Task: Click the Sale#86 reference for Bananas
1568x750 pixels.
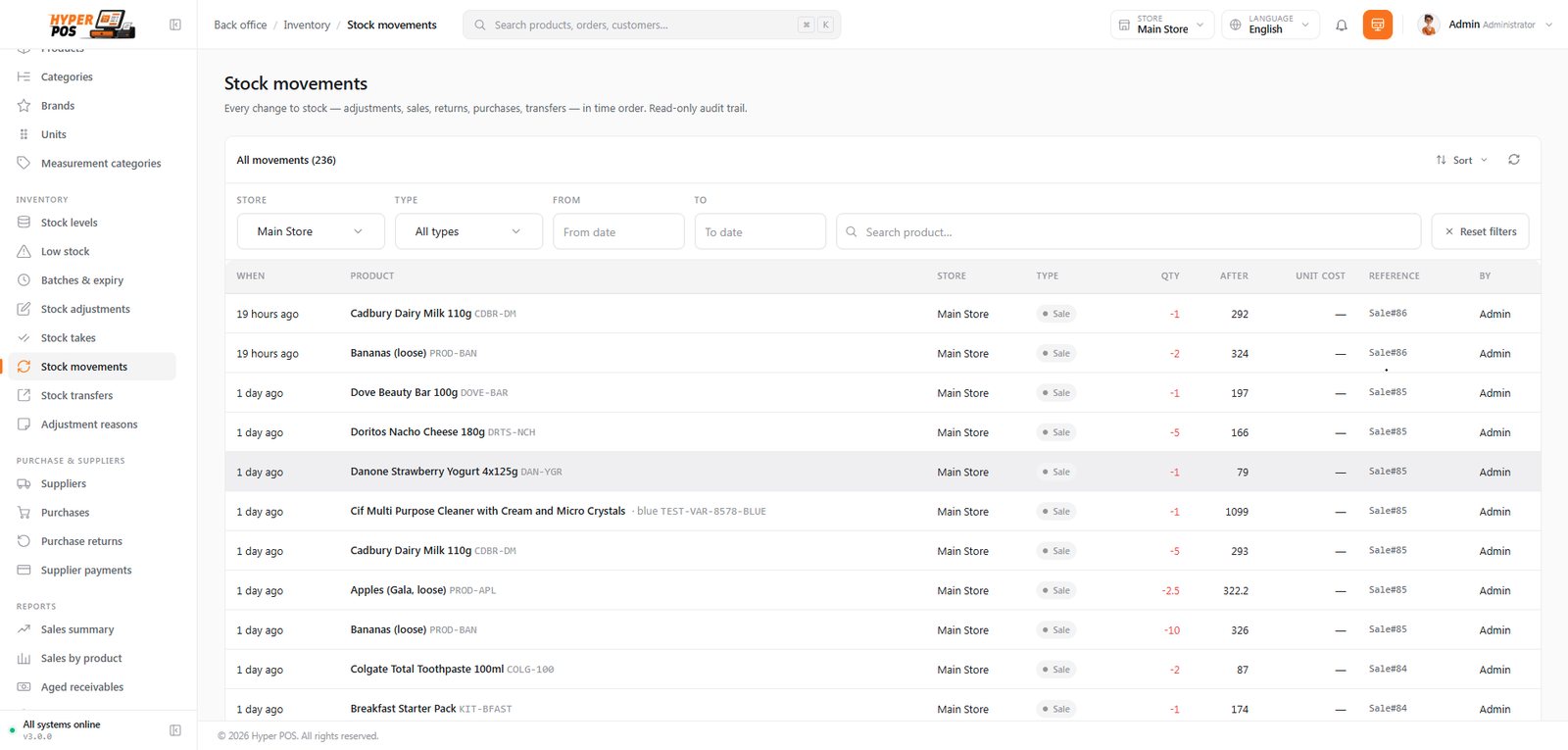Action: (x=1388, y=353)
